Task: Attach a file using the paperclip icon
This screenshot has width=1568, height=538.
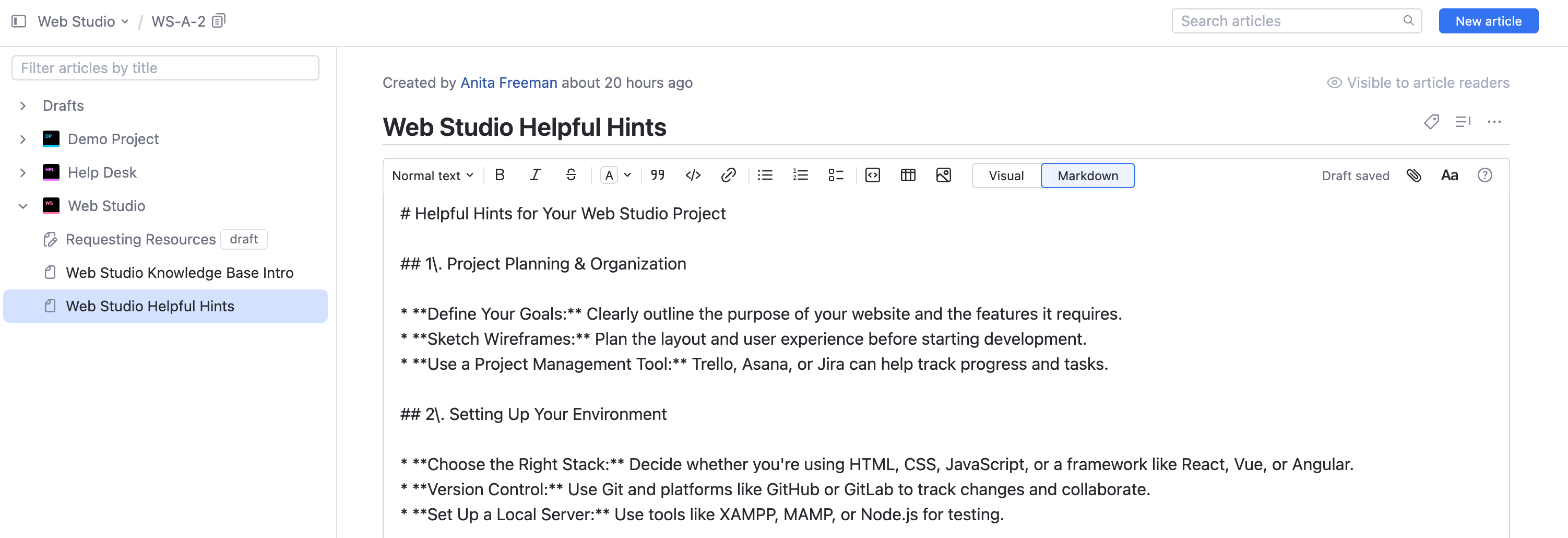Action: pos(1413,176)
